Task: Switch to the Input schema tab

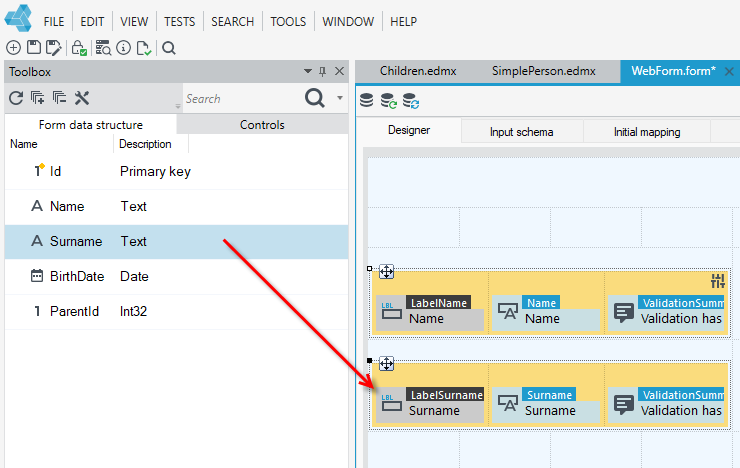Action: coord(521,132)
